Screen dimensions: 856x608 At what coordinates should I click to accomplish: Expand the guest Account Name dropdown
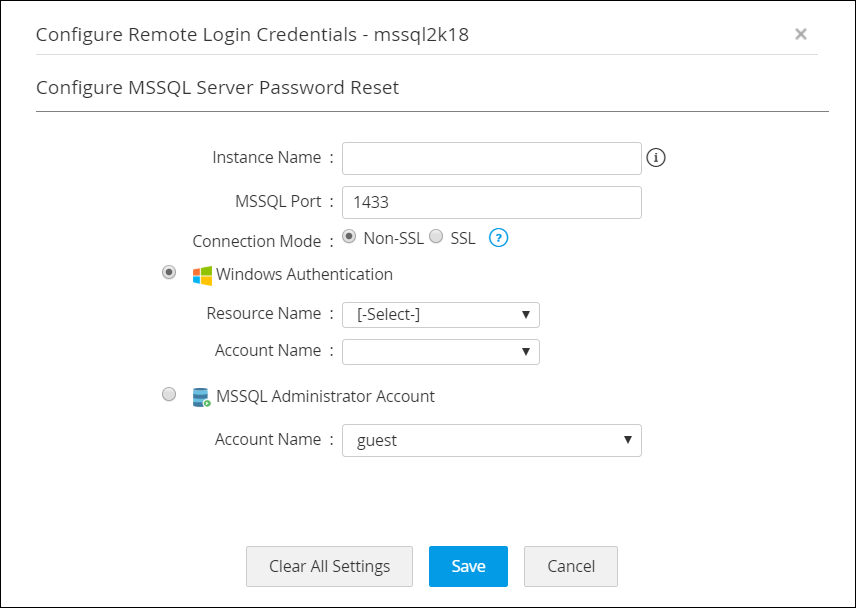tap(491, 440)
